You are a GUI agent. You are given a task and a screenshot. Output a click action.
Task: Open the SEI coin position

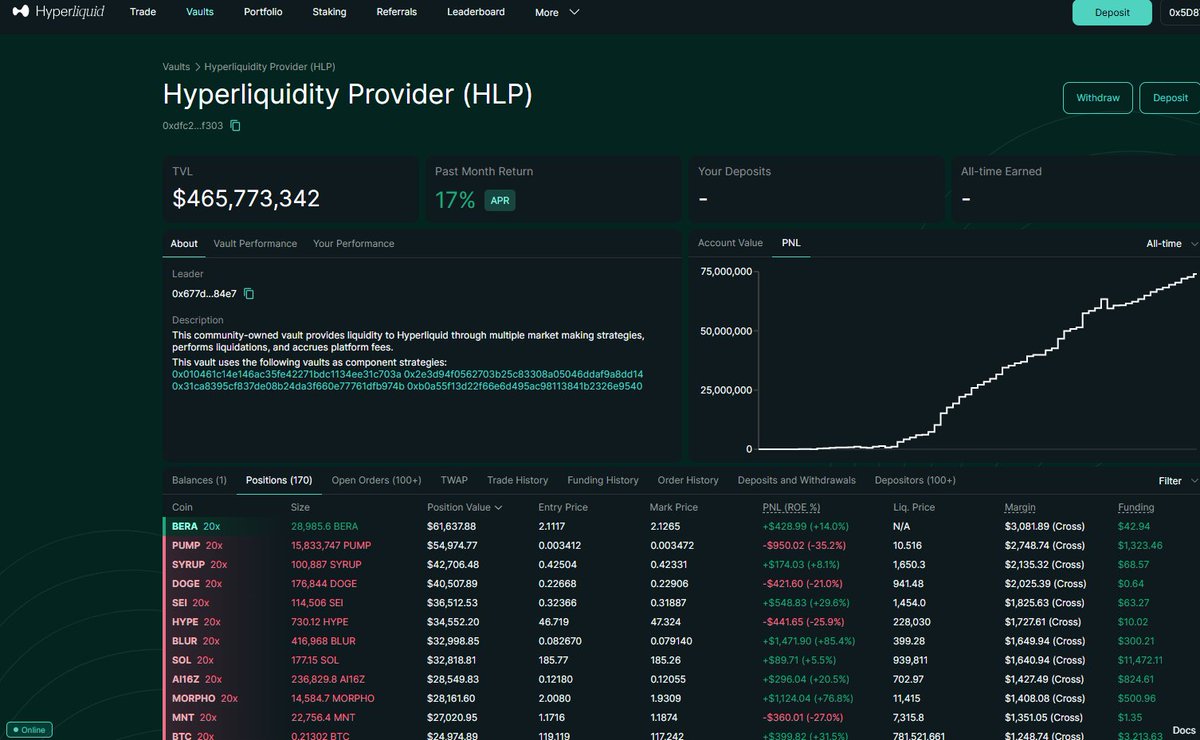180,603
